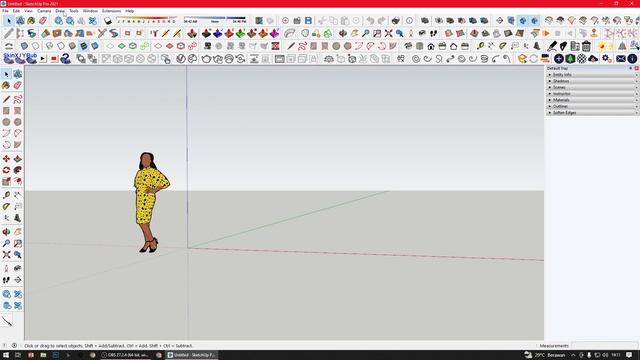Select the Sandbox Drape tool
The height and width of the screenshot is (360, 640).
[497, 33]
